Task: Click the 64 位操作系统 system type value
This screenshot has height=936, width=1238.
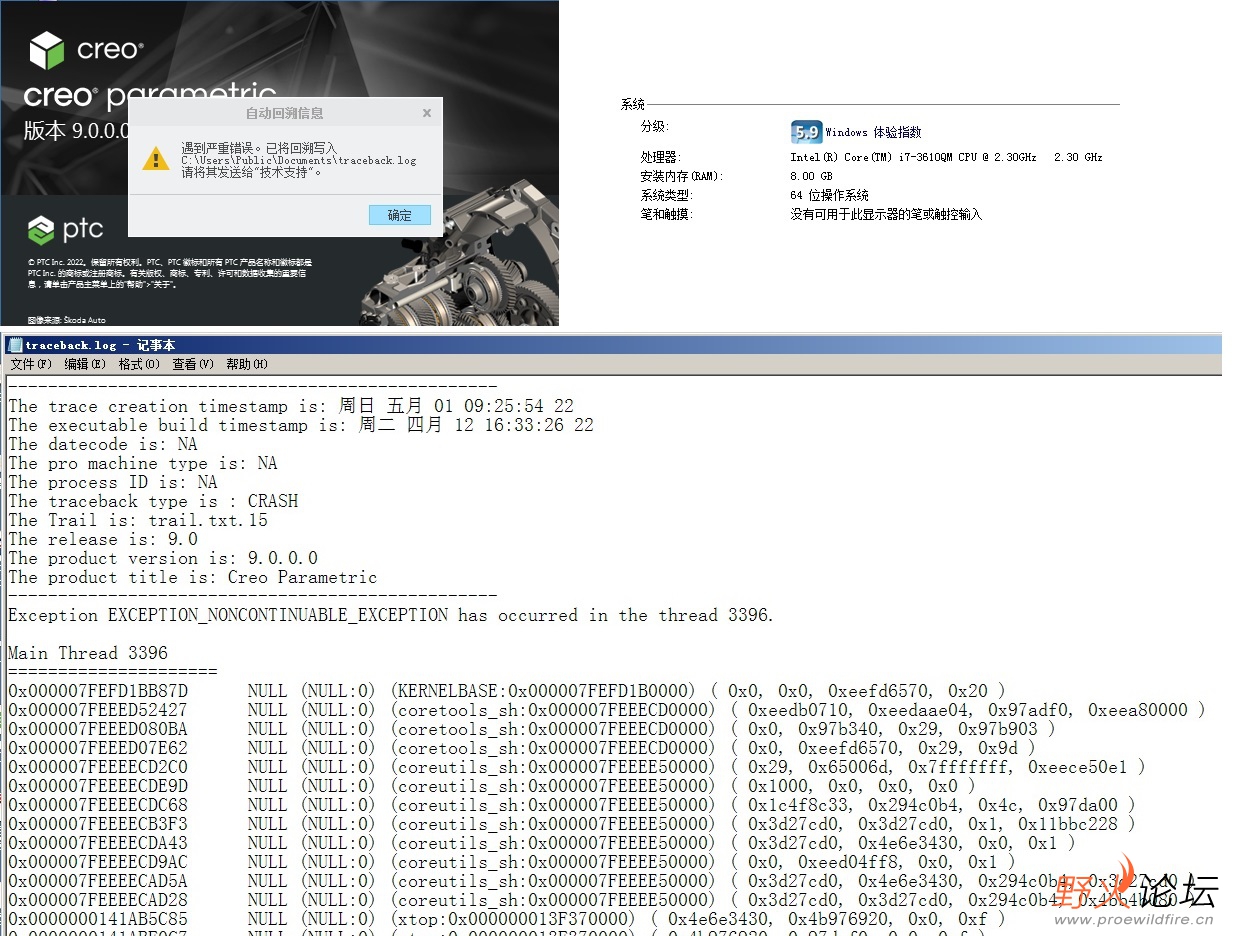Action: tap(829, 196)
